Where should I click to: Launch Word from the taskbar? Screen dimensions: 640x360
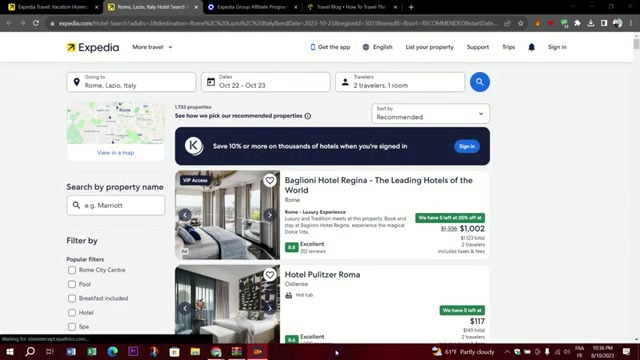(x=71, y=351)
